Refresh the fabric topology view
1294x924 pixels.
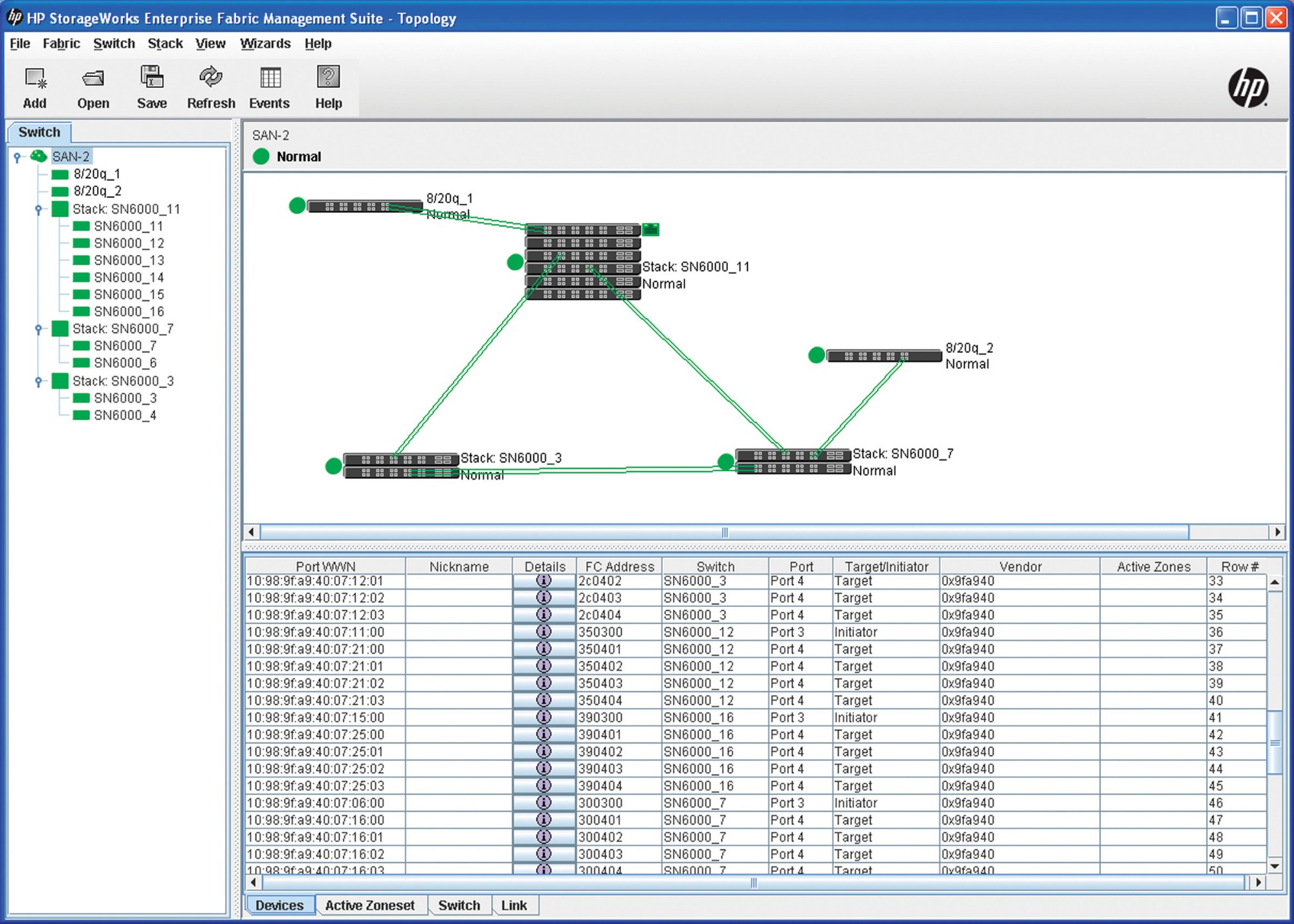click(211, 78)
